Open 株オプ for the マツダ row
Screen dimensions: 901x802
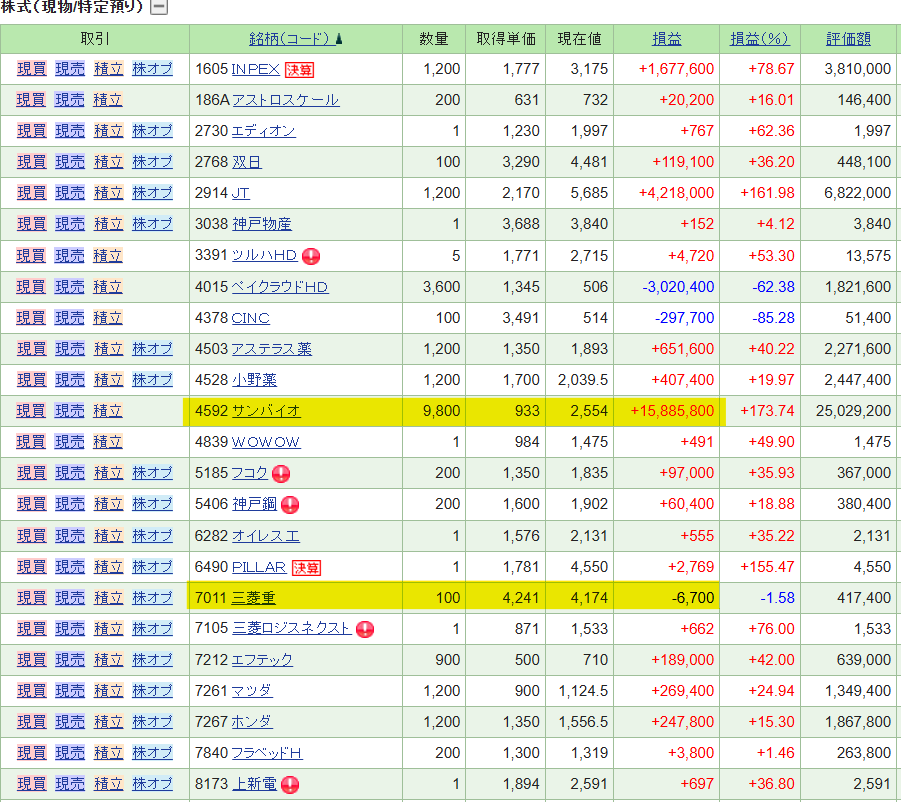tap(152, 691)
